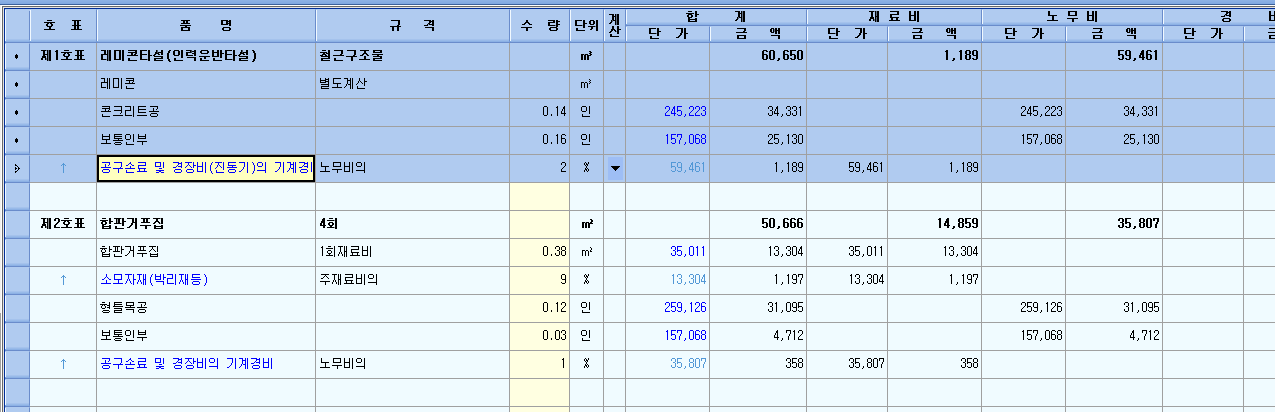Image resolution: width=1275 pixels, height=412 pixels.
Task: Select the 형틀목공 item cell
Action: click(x=206, y=308)
